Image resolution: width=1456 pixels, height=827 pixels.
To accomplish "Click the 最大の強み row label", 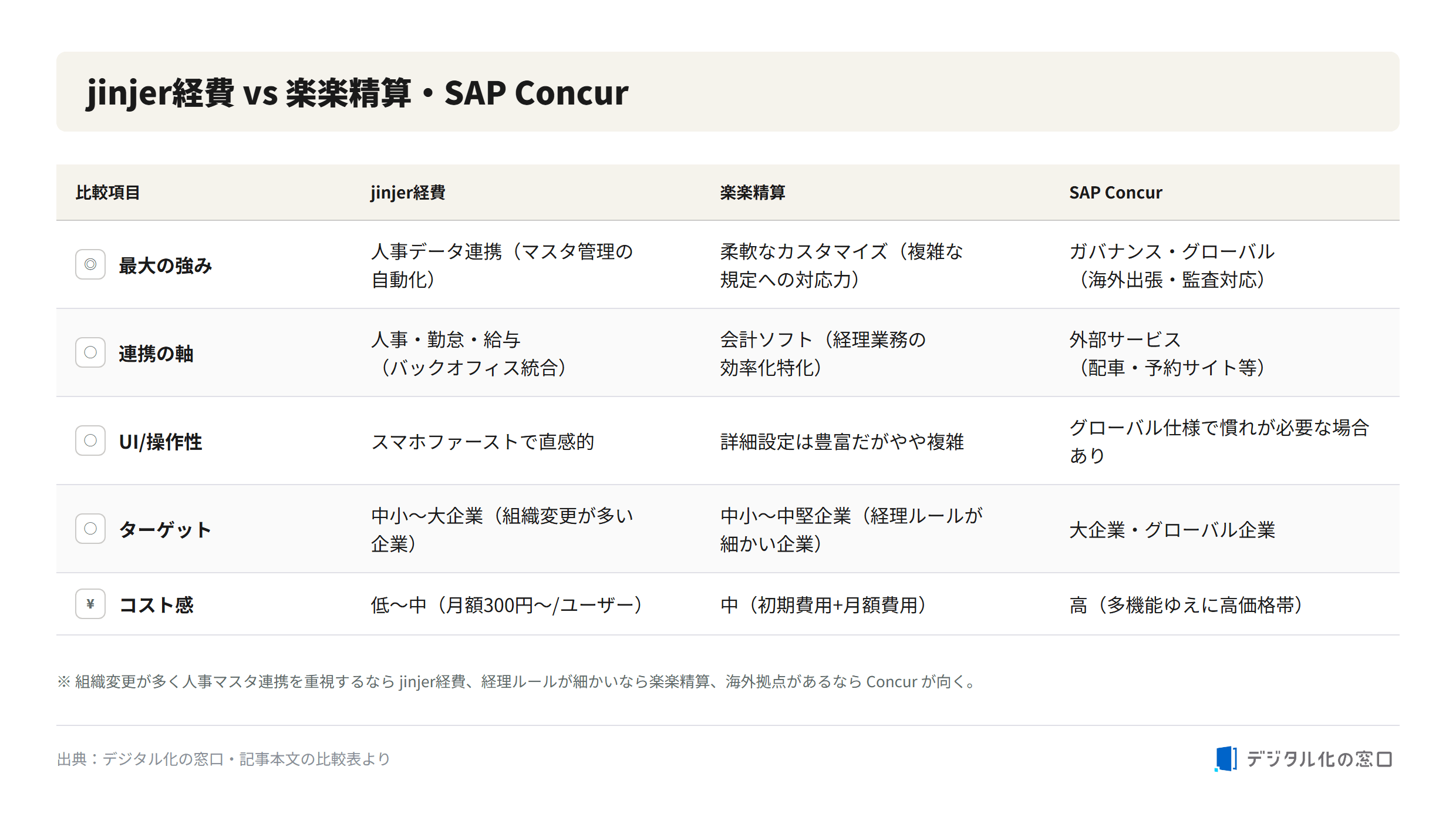I will pos(166,265).
